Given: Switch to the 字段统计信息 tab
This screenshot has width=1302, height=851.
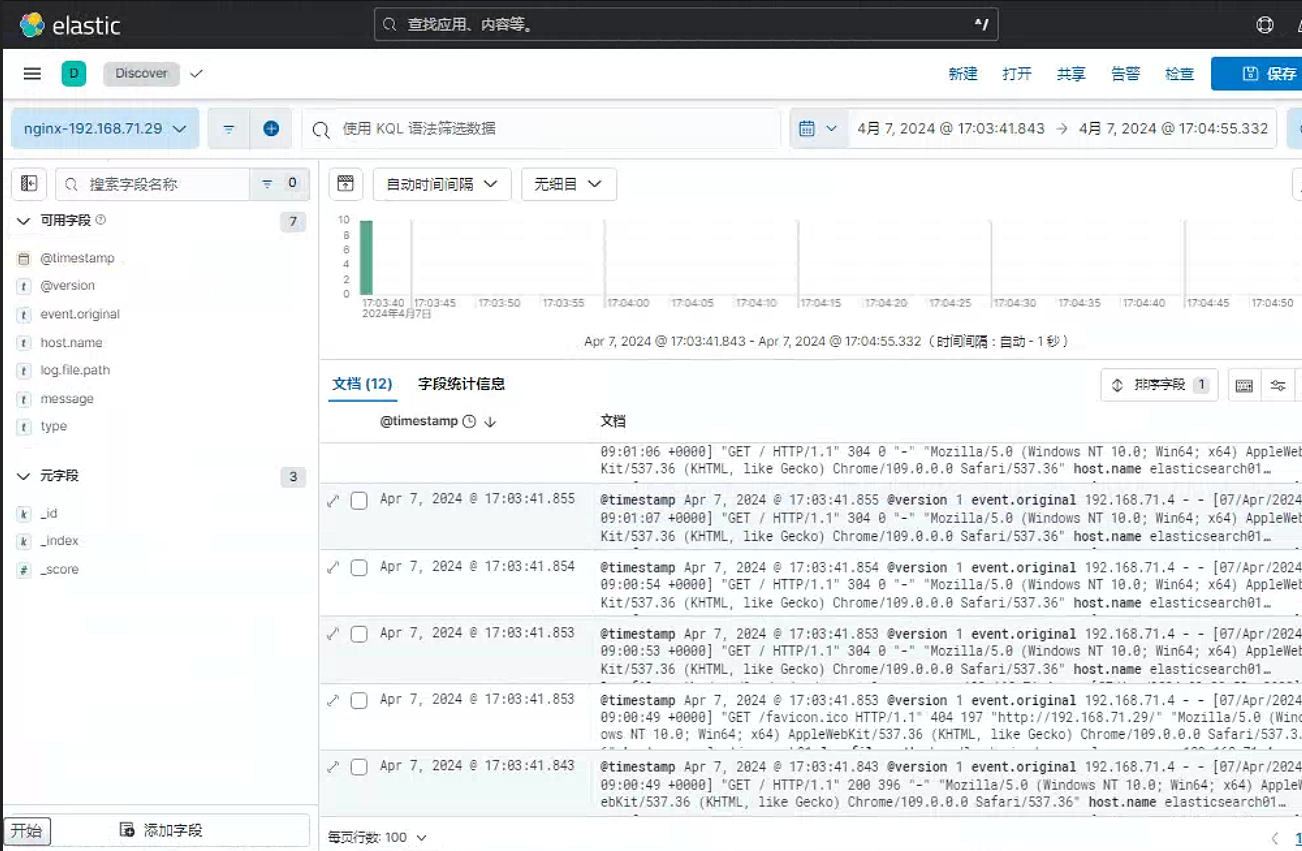Looking at the screenshot, I should click(461, 384).
